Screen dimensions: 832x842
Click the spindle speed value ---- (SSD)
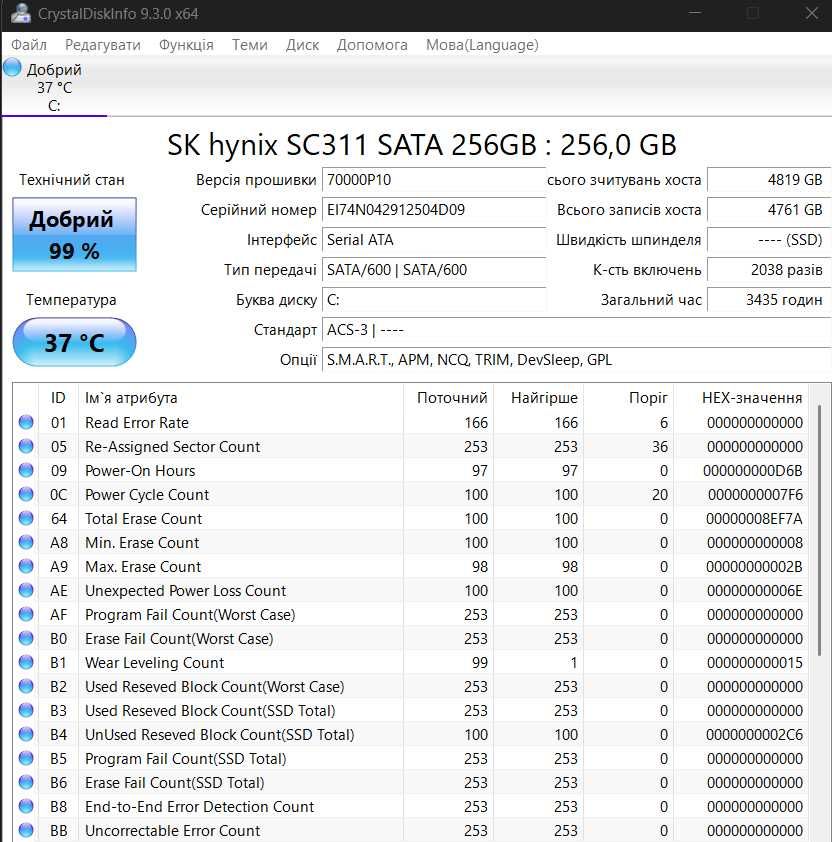[769, 240]
